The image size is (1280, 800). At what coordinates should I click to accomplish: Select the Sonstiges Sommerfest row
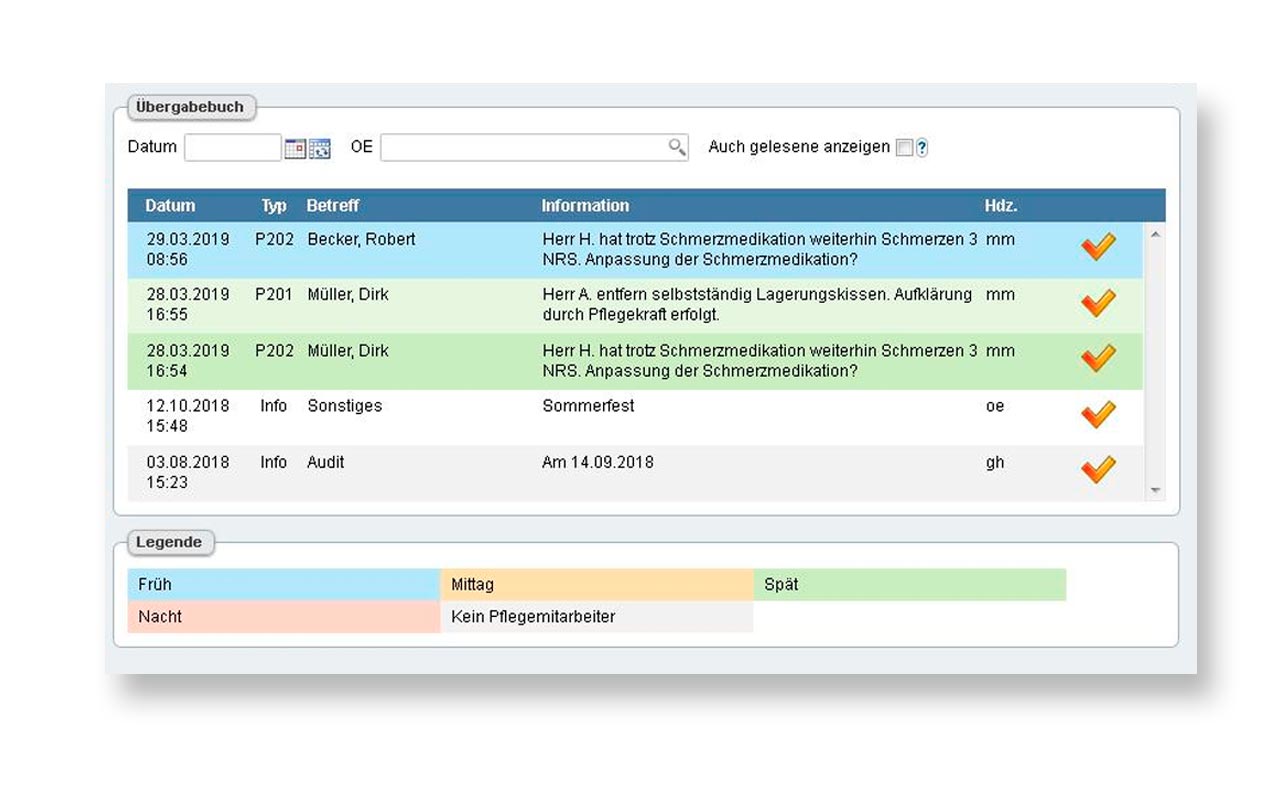coord(600,416)
